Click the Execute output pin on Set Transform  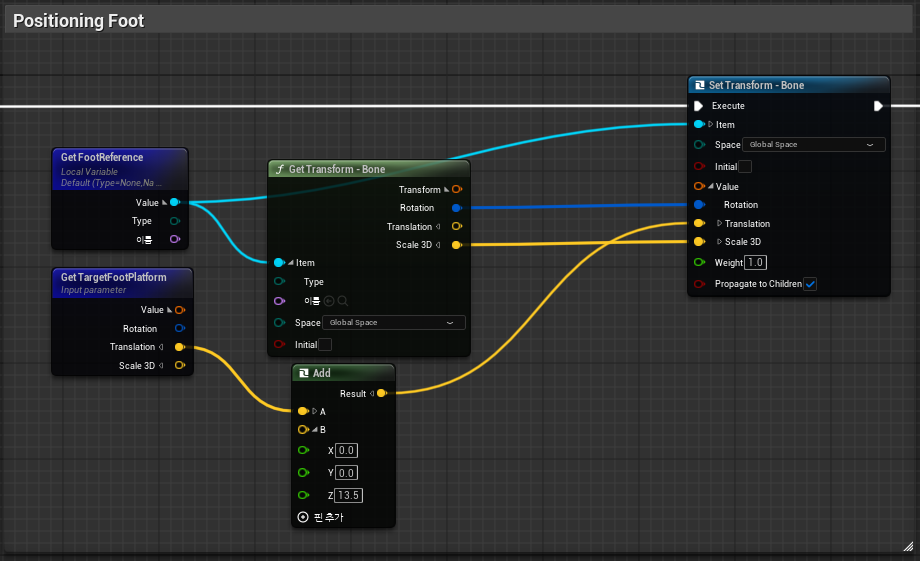(x=878, y=106)
